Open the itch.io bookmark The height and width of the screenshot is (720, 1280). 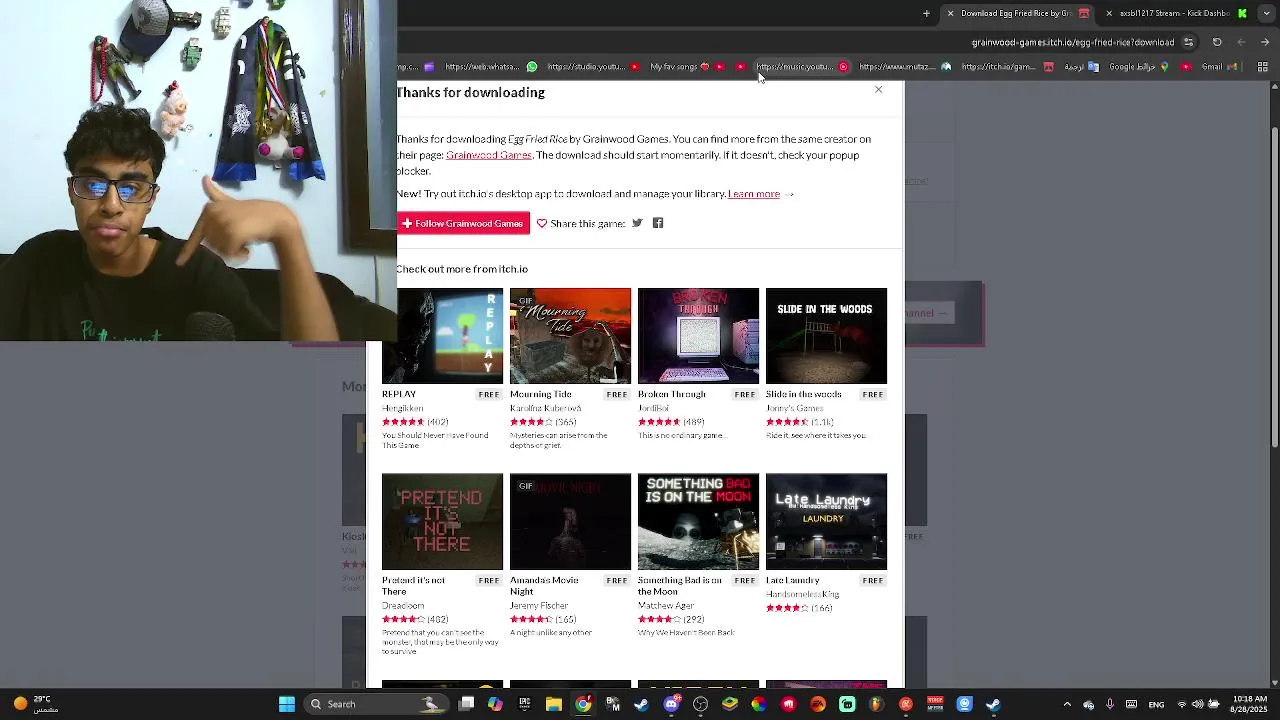(x=1008, y=67)
